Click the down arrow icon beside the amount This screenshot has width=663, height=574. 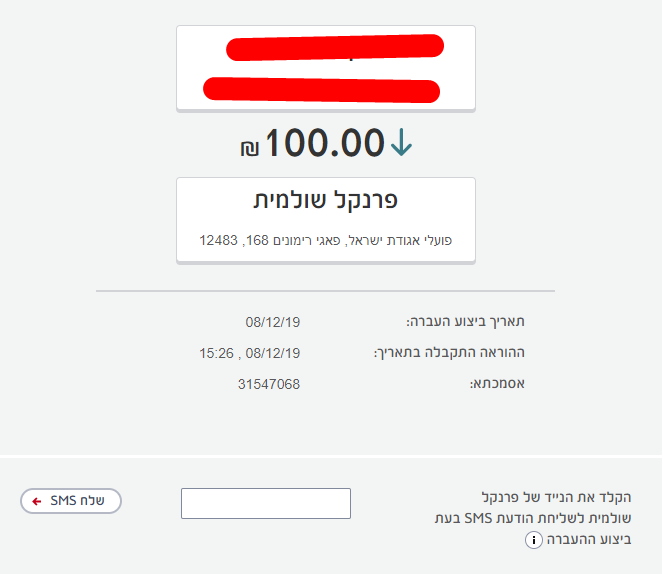point(401,145)
